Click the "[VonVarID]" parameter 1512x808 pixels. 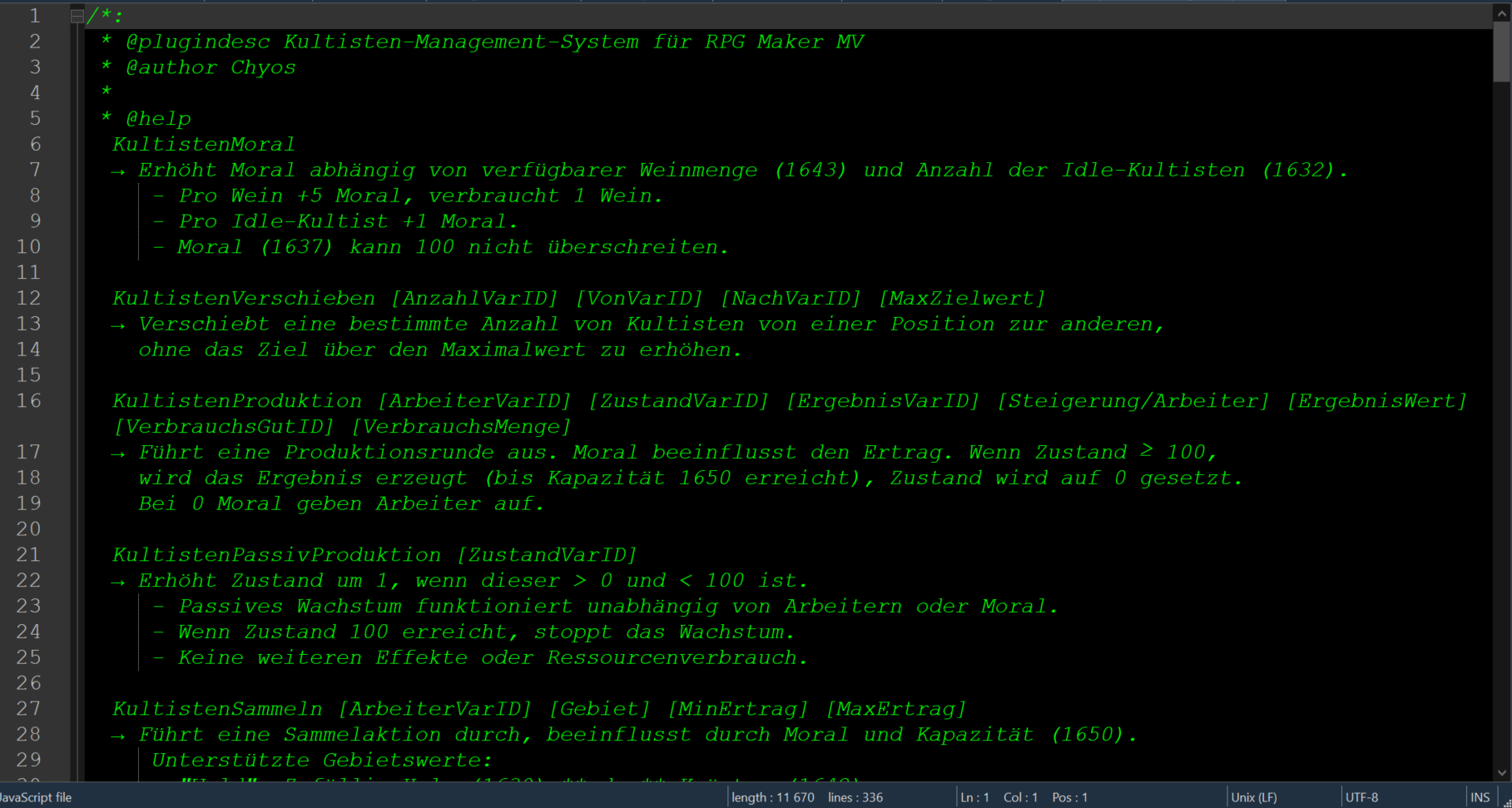click(639, 298)
